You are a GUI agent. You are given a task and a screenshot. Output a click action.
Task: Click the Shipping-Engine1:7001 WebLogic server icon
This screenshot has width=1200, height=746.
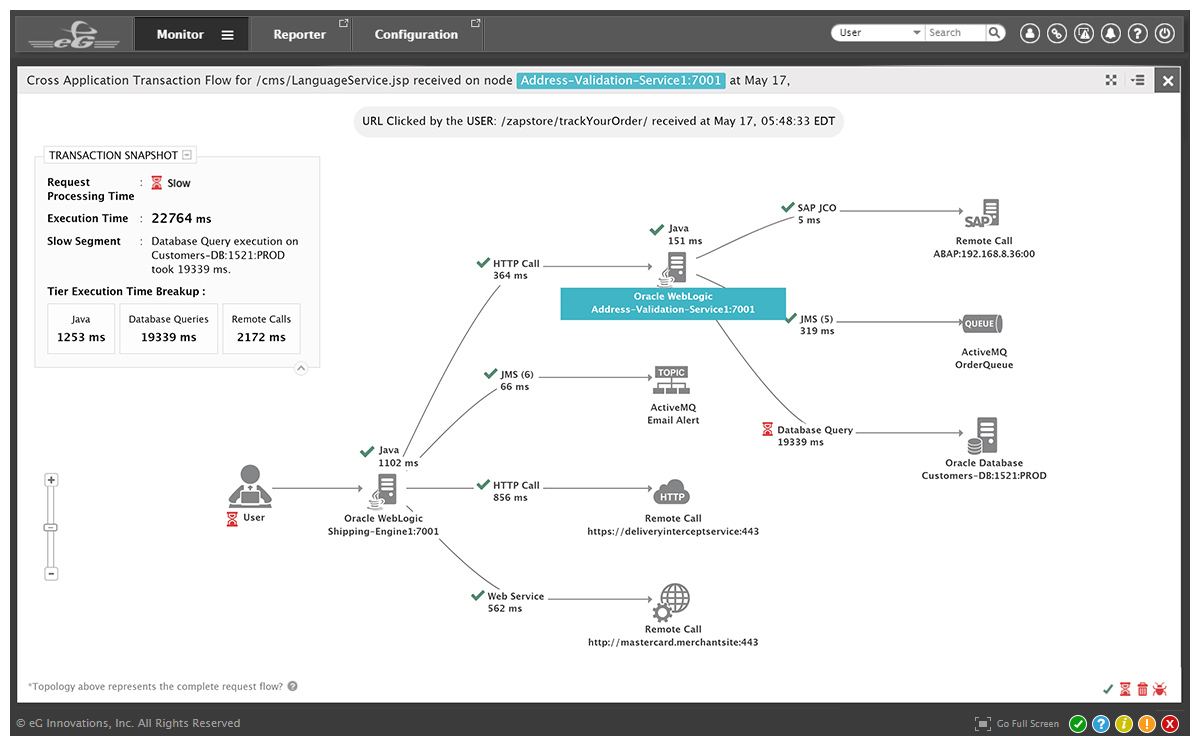[384, 491]
